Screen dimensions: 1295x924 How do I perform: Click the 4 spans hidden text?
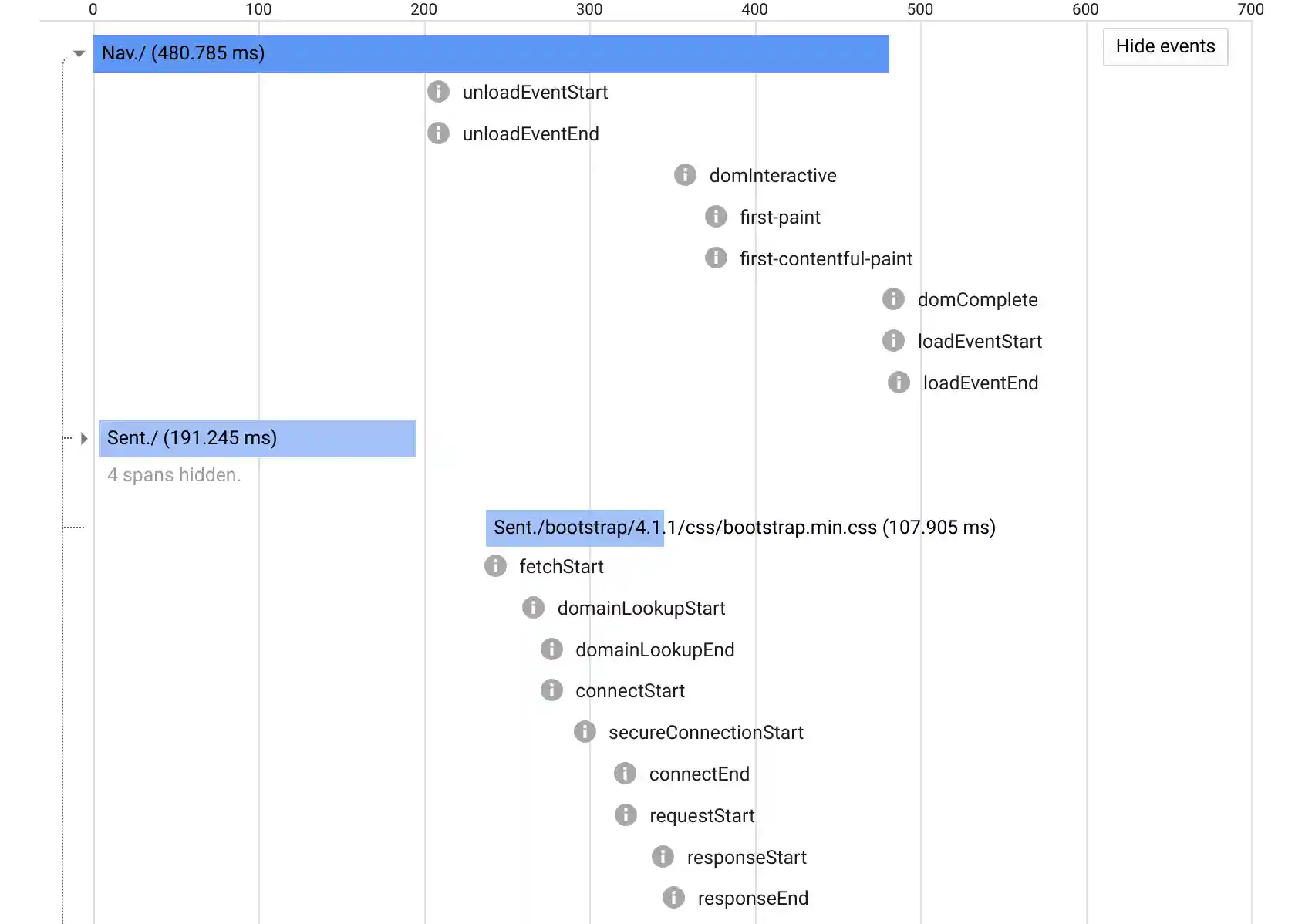tap(174, 475)
